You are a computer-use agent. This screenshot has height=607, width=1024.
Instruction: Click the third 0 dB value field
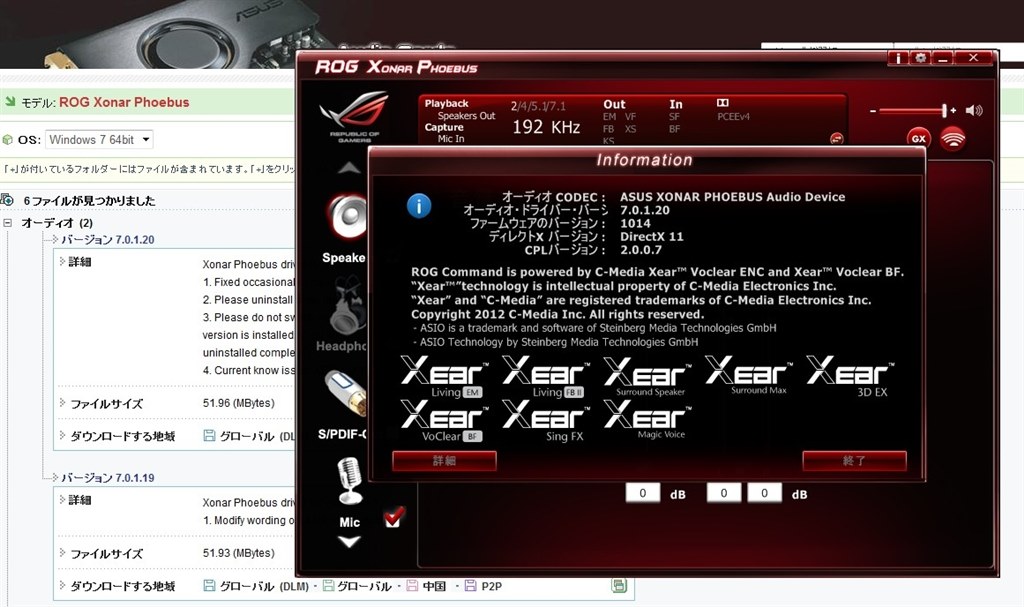point(764,493)
